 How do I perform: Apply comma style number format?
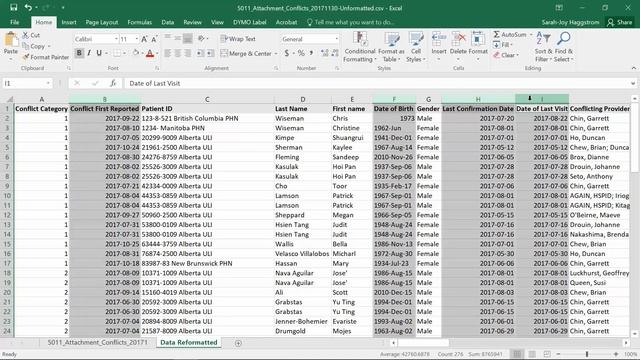[311, 53]
